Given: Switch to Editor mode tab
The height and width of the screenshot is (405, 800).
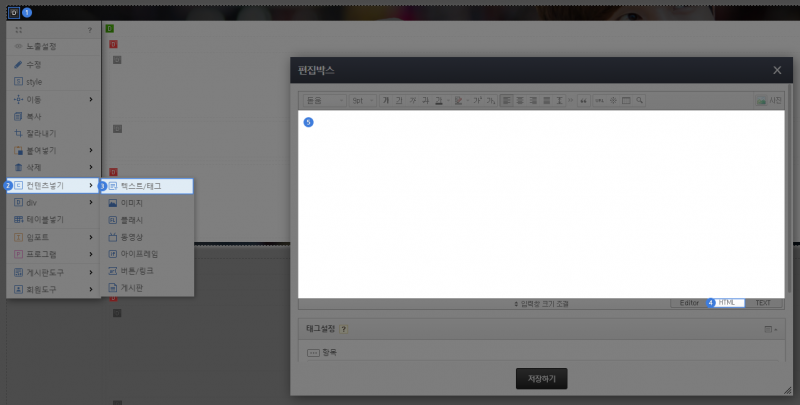Looking at the screenshot, I should (x=690, y=302).
